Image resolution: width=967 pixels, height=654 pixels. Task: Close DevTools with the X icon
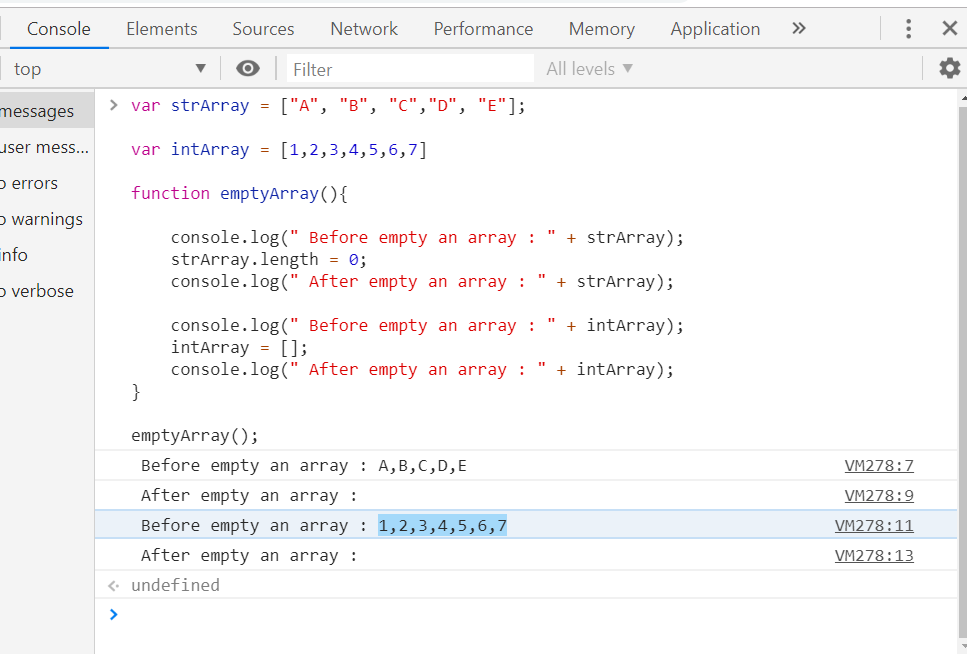pyautogui.click(x=948, y=28)
